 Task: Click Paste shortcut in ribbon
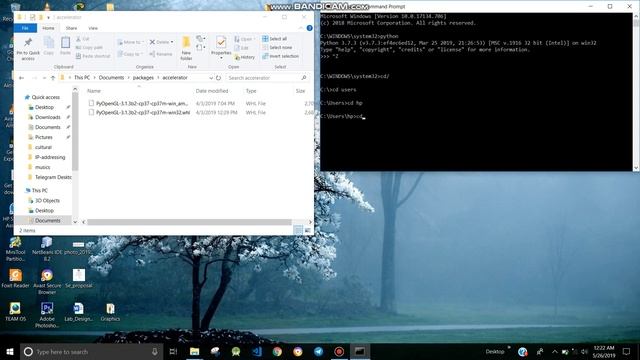pyautogui.click(x=93, y=56)
